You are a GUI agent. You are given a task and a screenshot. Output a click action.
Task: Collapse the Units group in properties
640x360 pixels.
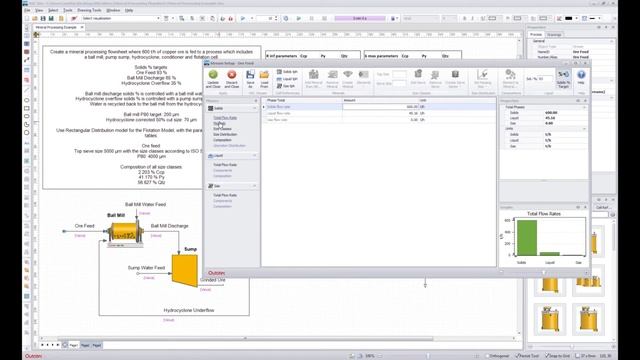point(584,129)
